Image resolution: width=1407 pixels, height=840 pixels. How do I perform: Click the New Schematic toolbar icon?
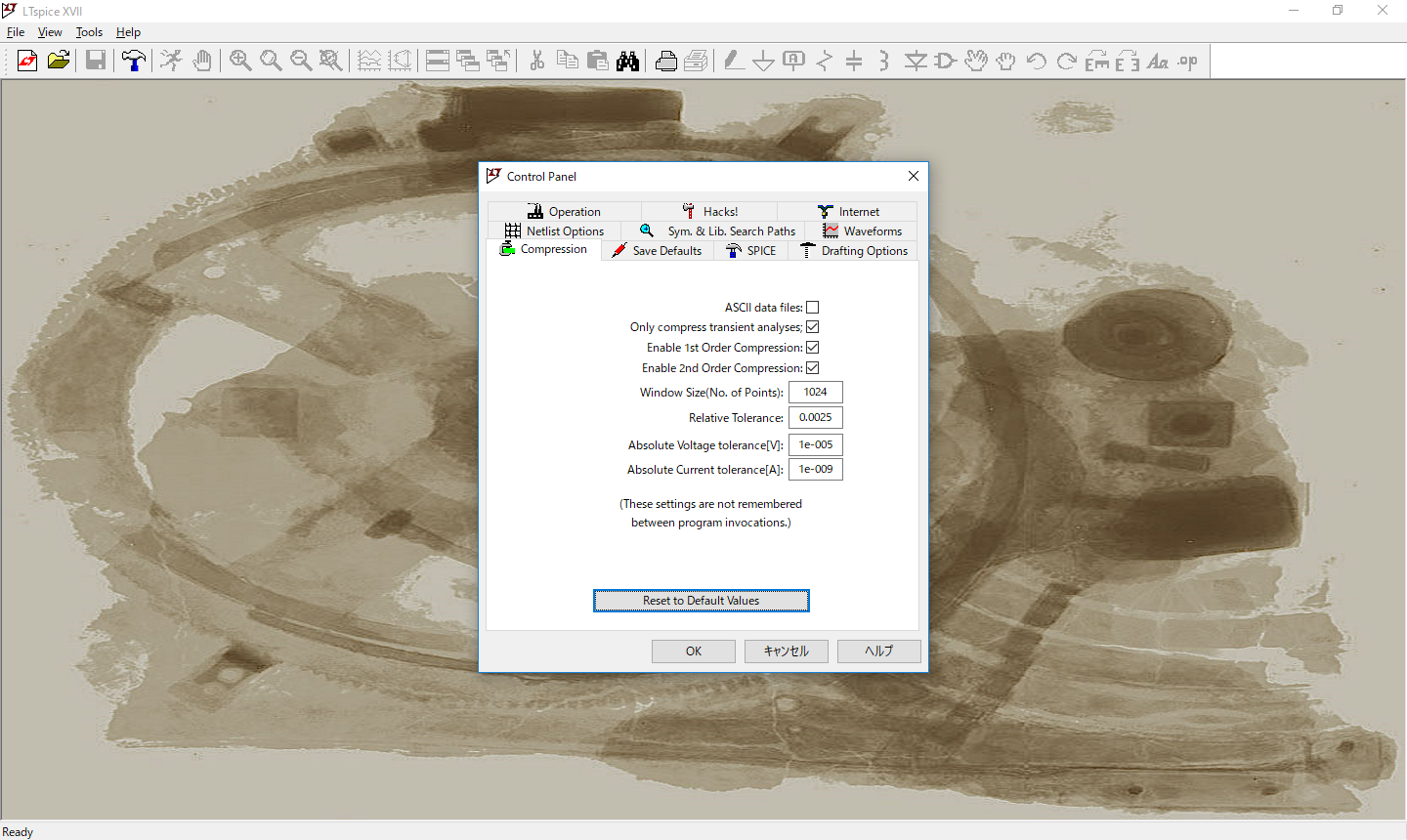27,61
